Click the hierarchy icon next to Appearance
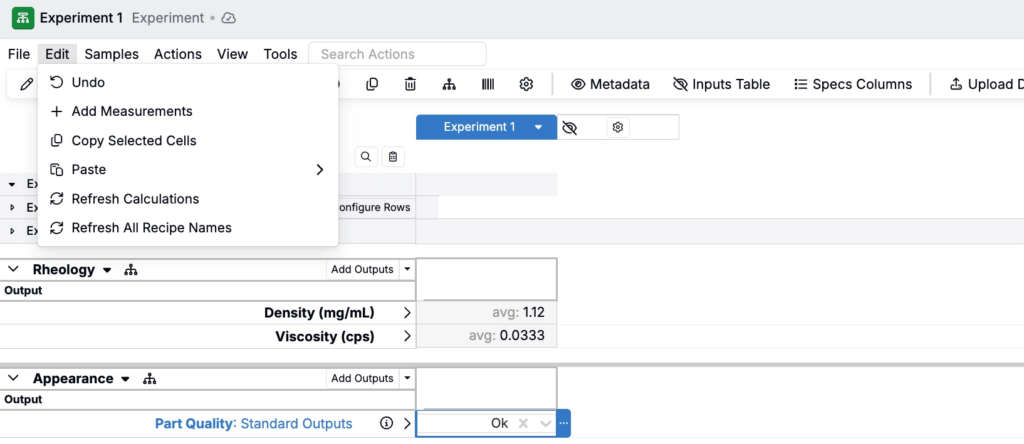The image size is (1024, 444). coord(151,379)
